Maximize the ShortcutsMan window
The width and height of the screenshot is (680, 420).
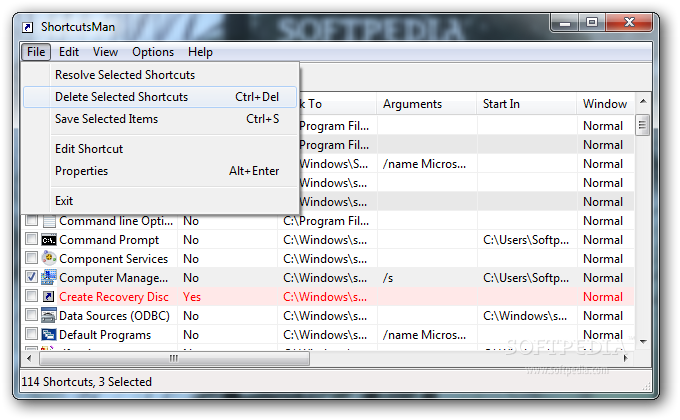[x=592, y=23]
